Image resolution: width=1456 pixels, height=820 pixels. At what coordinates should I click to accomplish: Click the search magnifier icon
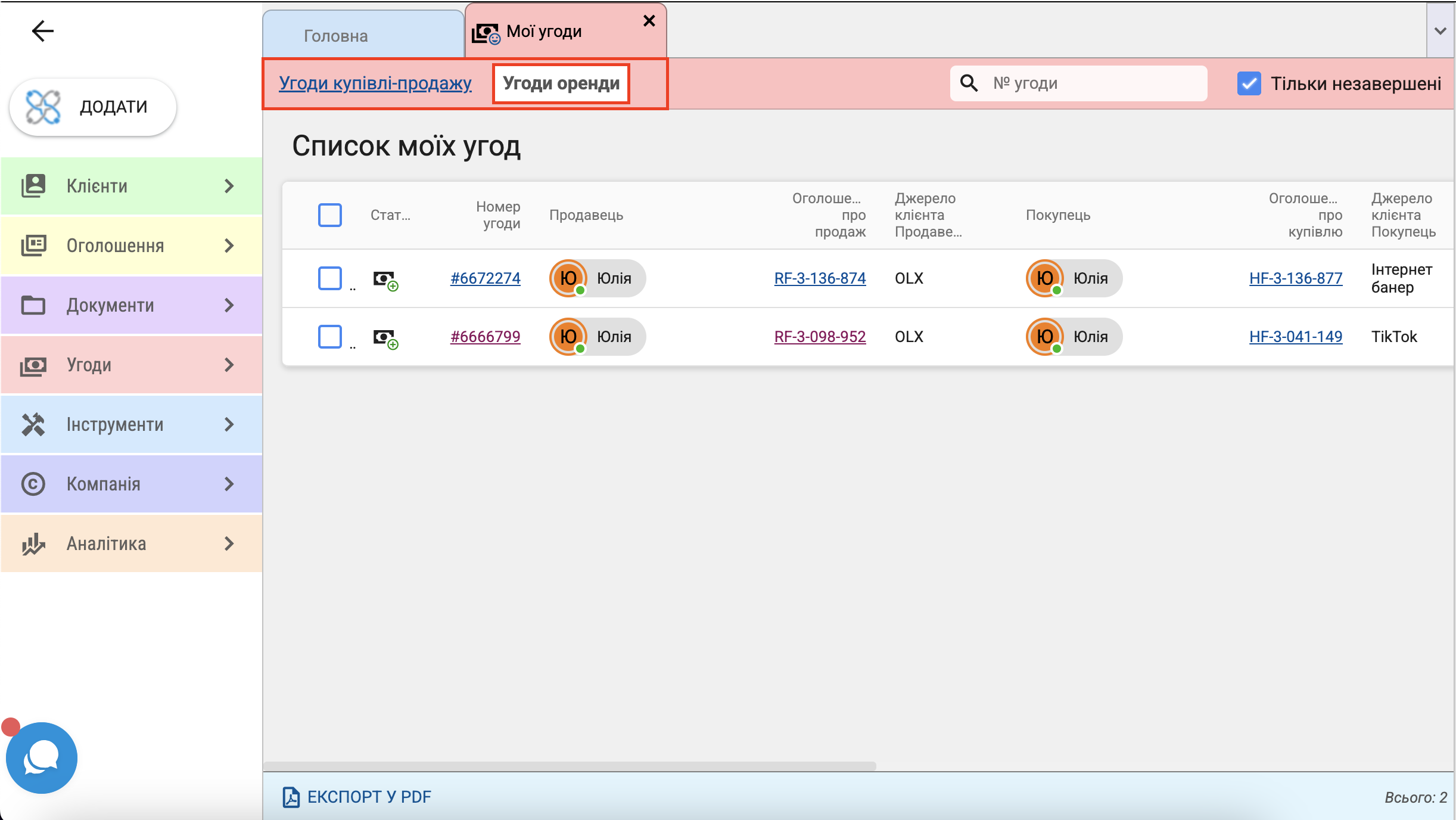969,83
